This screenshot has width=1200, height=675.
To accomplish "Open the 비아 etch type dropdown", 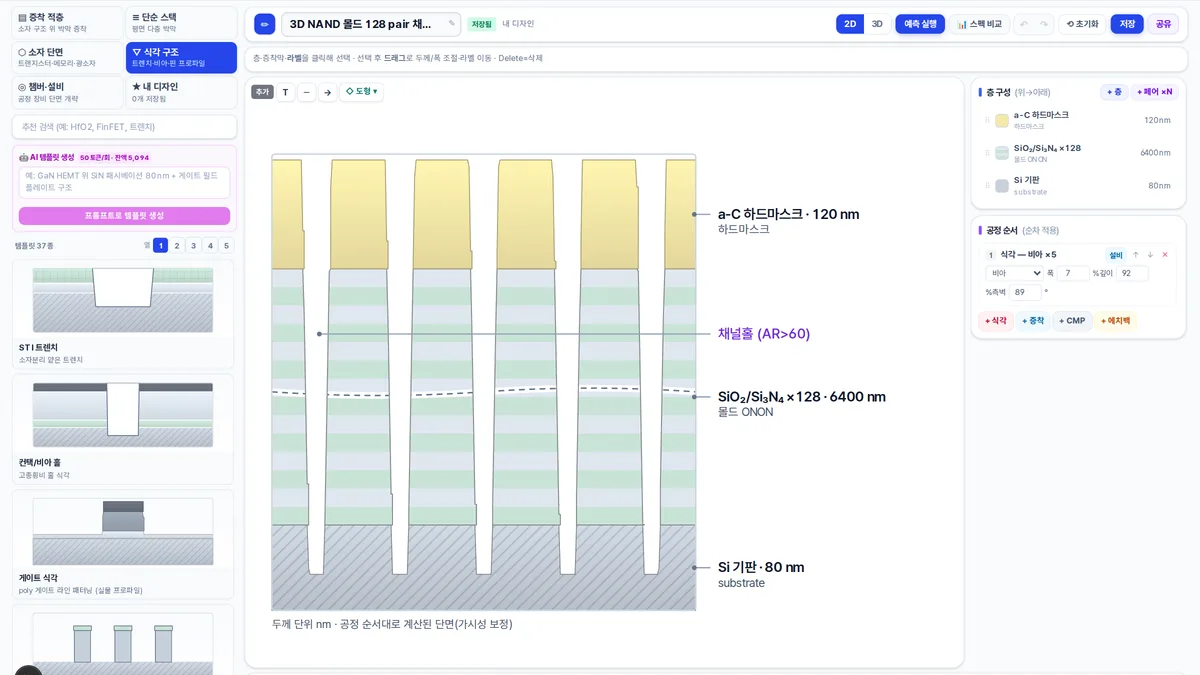I will (1015, 273).
